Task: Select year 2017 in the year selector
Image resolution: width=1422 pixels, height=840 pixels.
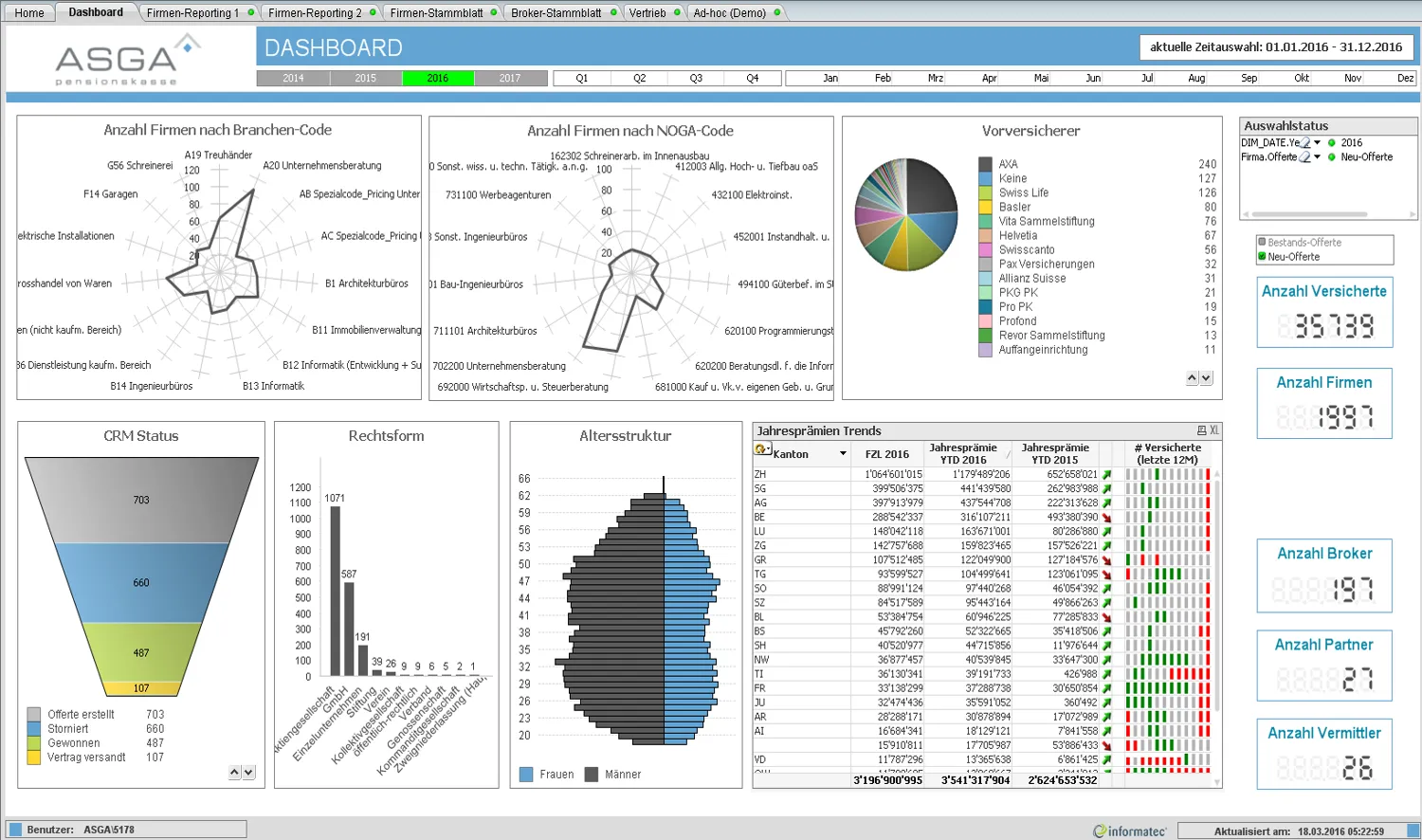Action: click(510, 79)
